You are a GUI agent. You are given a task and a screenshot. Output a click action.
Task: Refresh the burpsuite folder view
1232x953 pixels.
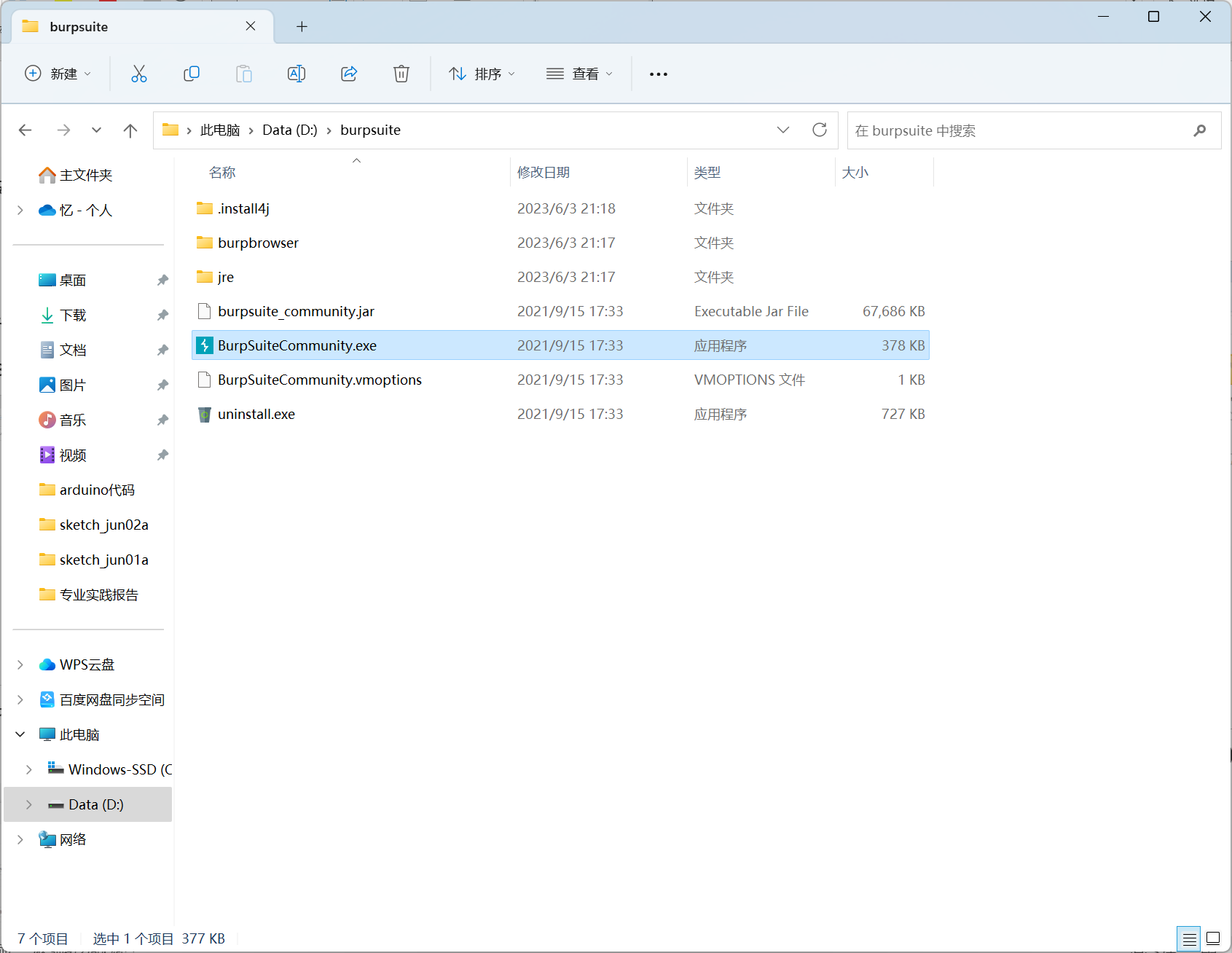pos(820,130)
